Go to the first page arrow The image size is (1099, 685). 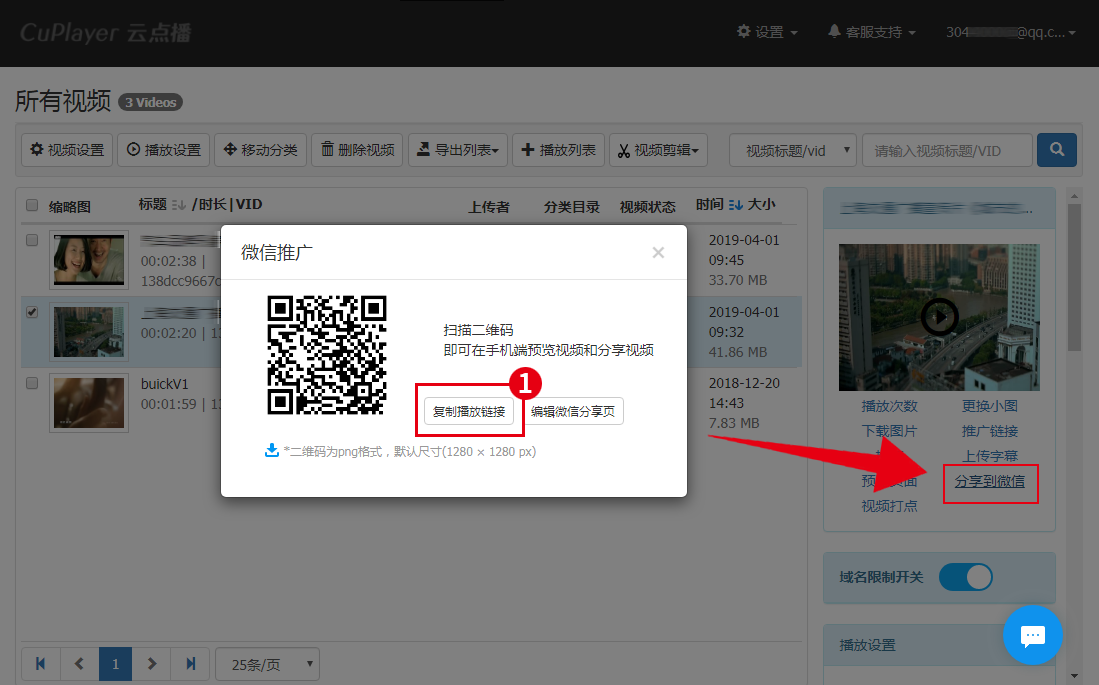tap(41, 663)
